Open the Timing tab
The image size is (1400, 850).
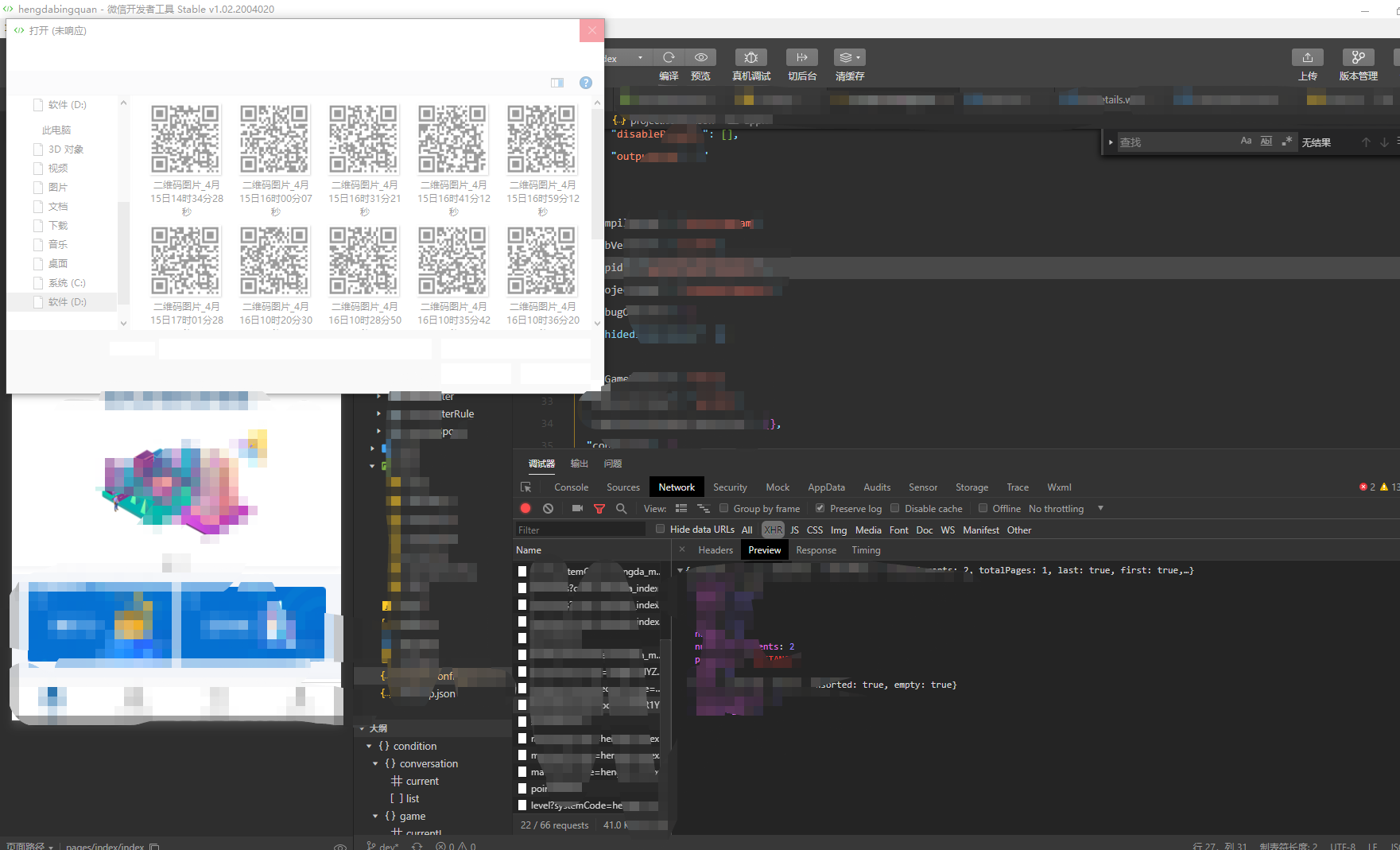click(866, 550)
